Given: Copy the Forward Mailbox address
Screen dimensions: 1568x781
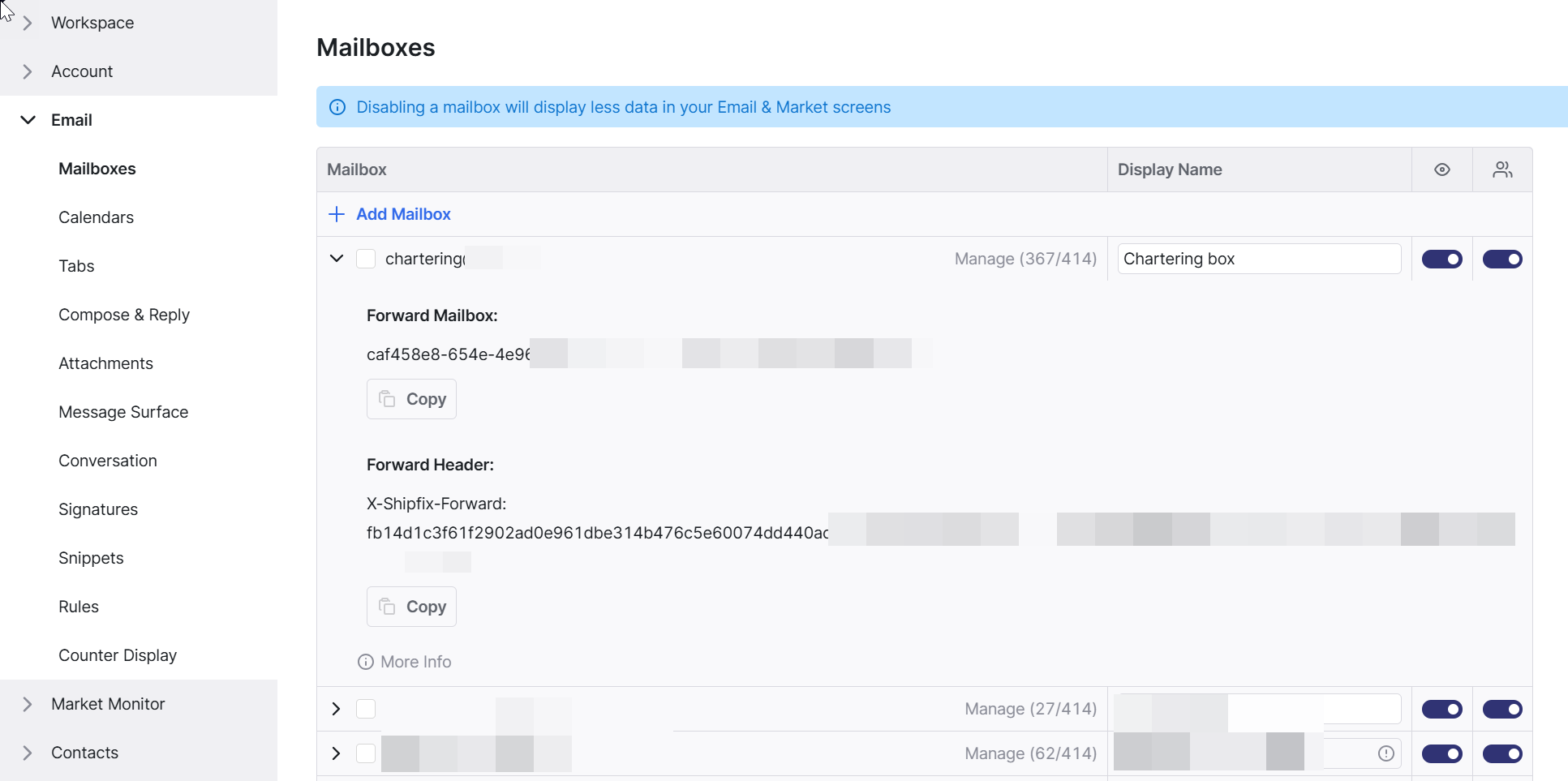Looking at the screenshot, I should [411, 399].
